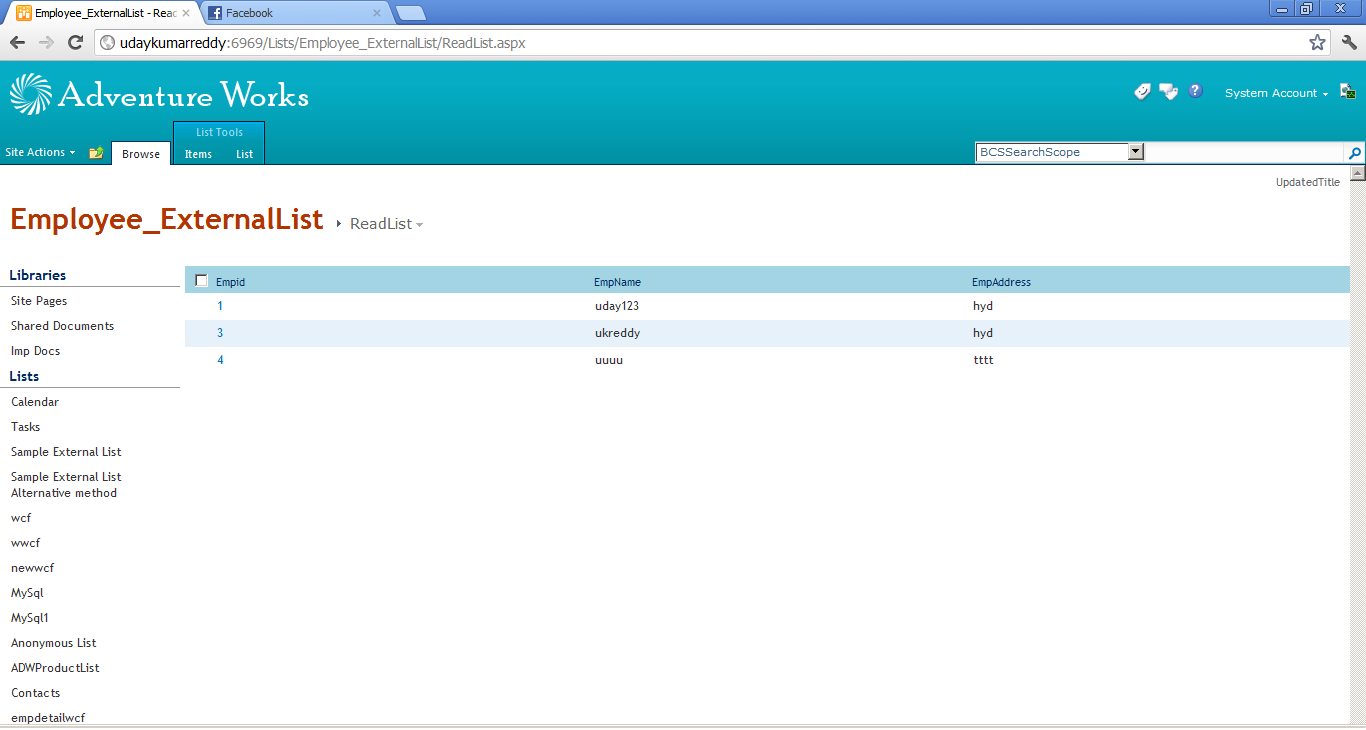
Task: Open the ReadList view dropdown
Action: 386,224
